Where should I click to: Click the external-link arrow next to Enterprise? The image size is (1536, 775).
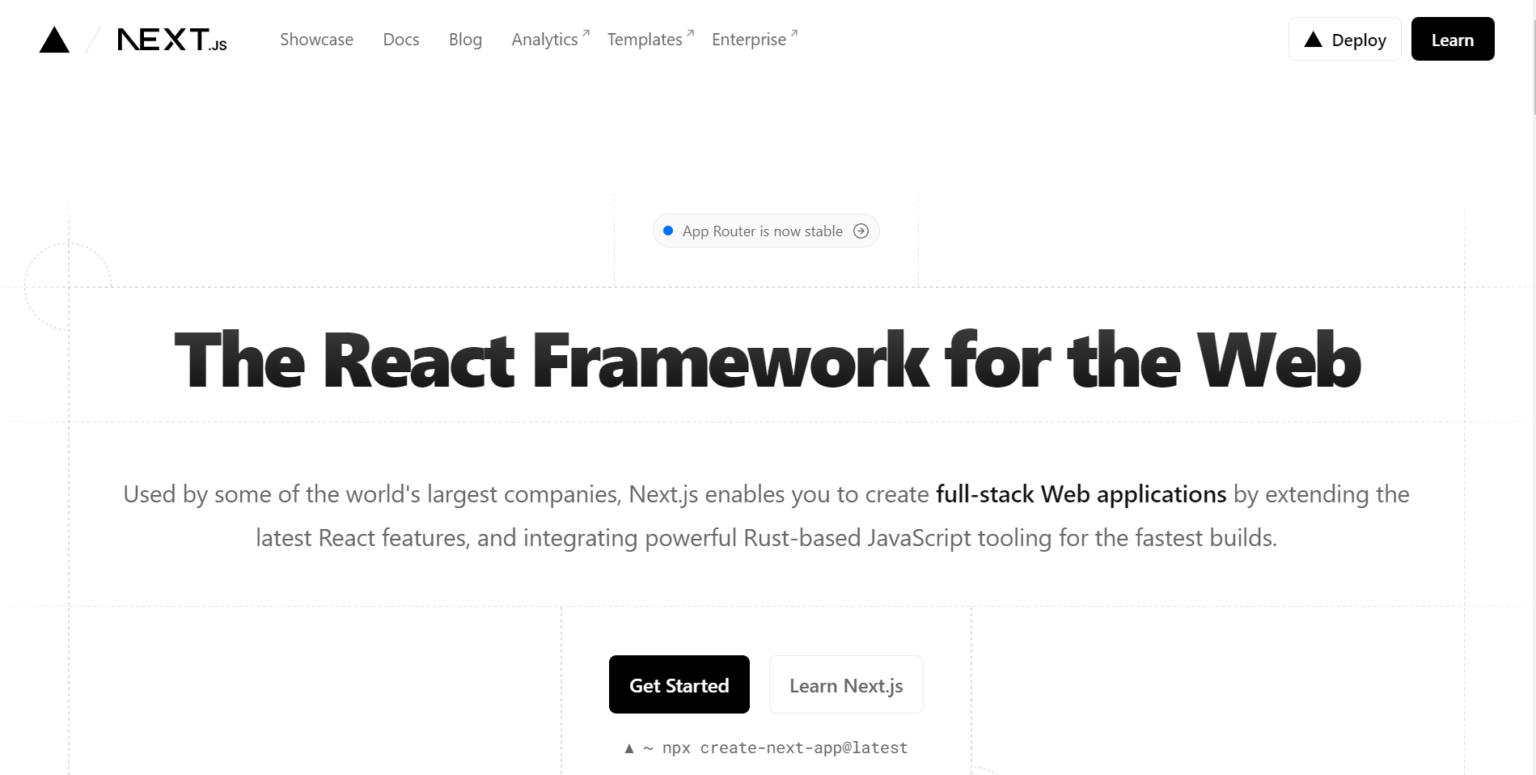coord(795,31)
